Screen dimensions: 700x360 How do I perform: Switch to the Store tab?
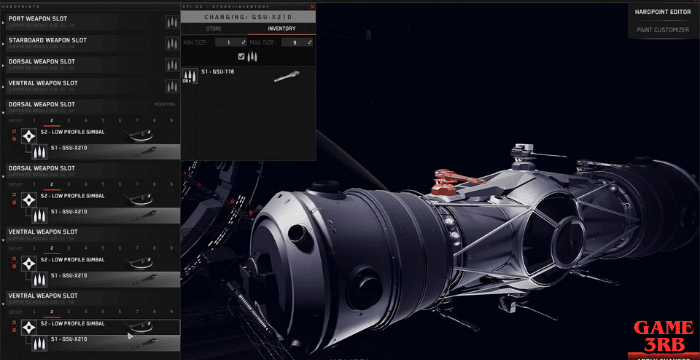pos(214,29)
